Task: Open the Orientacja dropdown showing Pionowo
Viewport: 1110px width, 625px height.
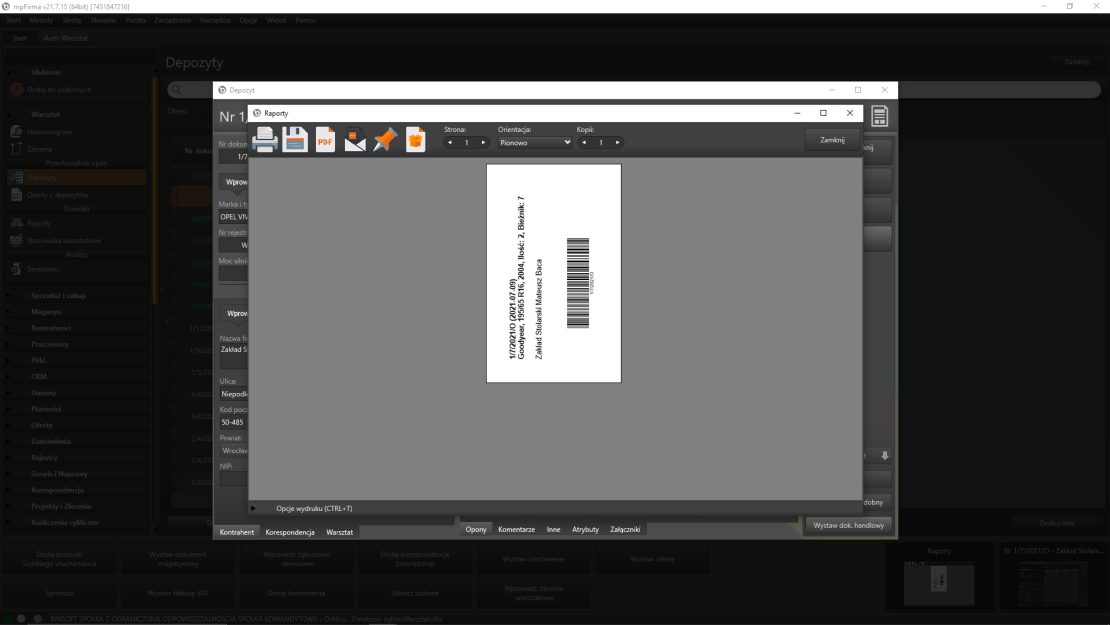Action: point(534,142)
